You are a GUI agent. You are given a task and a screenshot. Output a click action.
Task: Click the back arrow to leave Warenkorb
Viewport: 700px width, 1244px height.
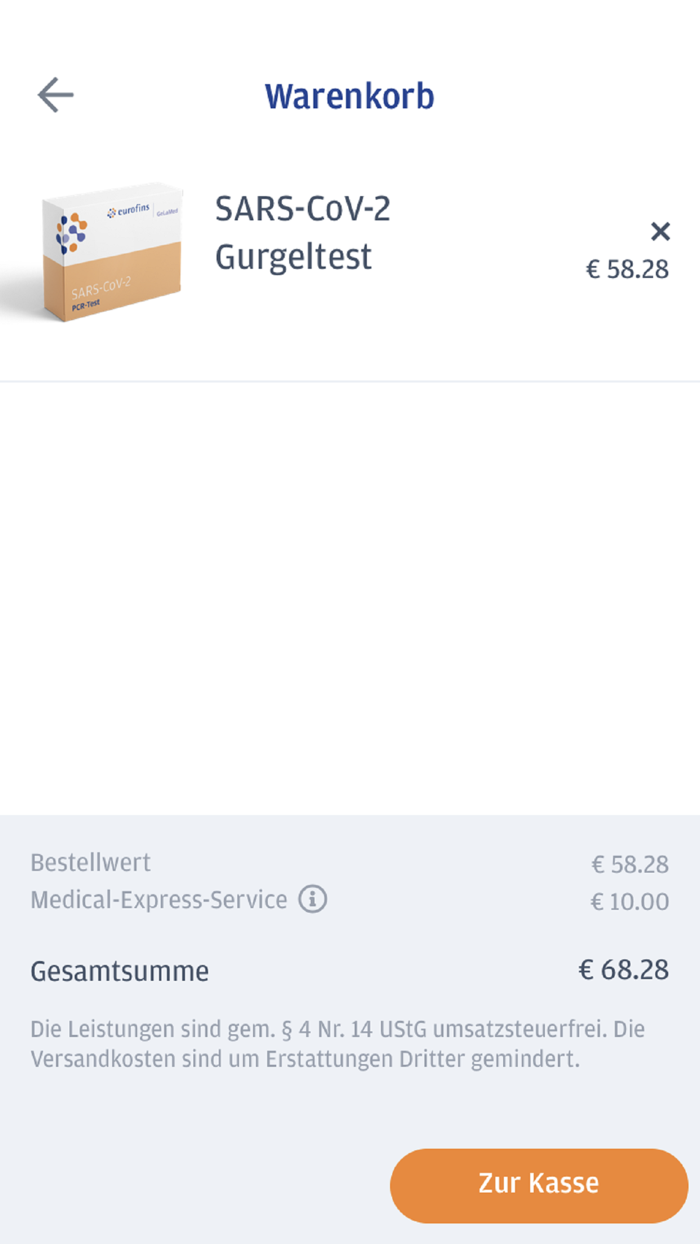tap(56, 94)
